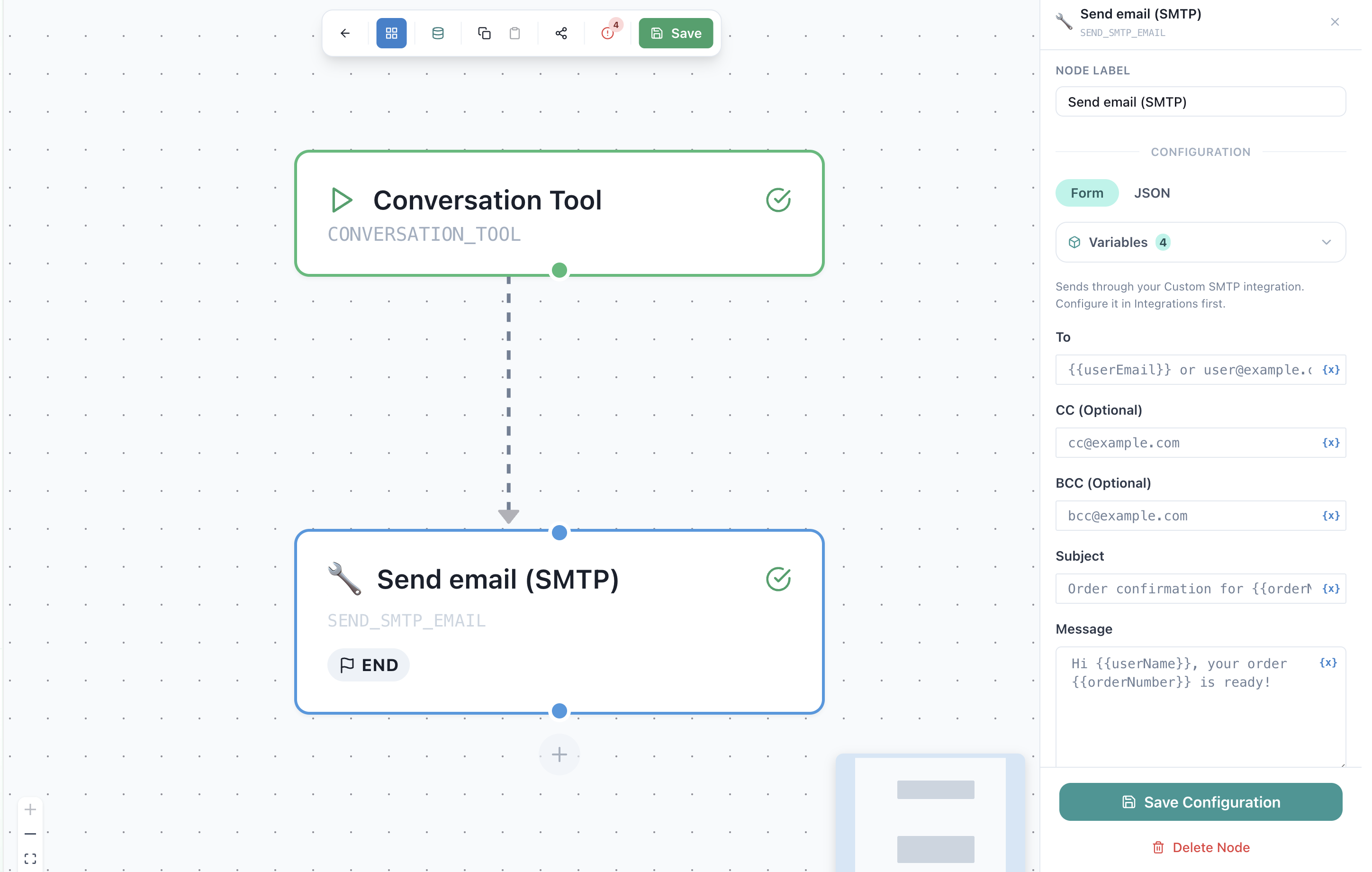Expand the Variables dropdown chevron
Image resolution: width=1372 pixels, height=872 pixels.
(1327, 242)
